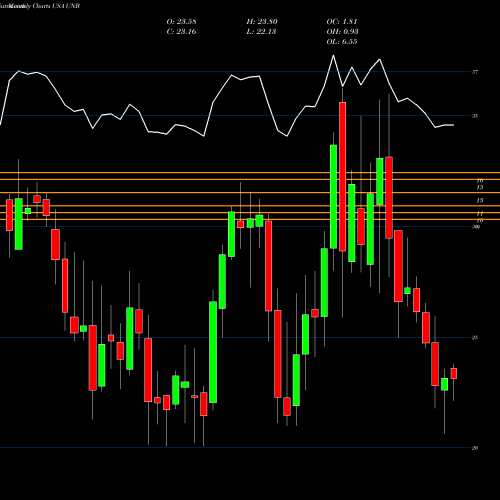Viewport: 500px width, 500px height.
Task: Click the orange level label '10'
Action: [x=480, y=220]
